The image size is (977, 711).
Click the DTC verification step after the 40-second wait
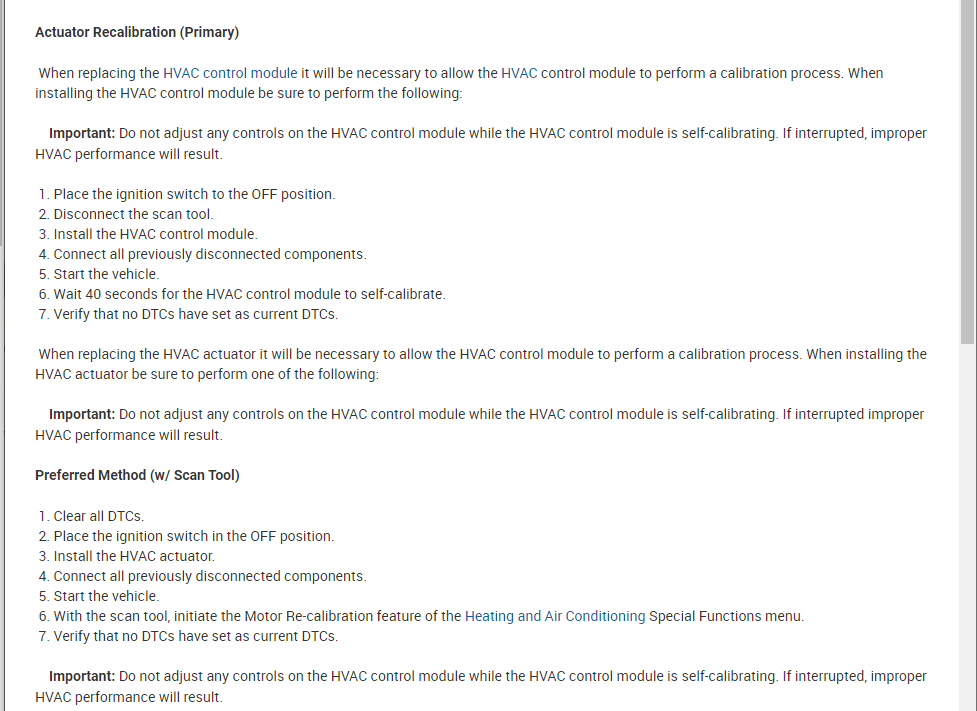point(196,314)
